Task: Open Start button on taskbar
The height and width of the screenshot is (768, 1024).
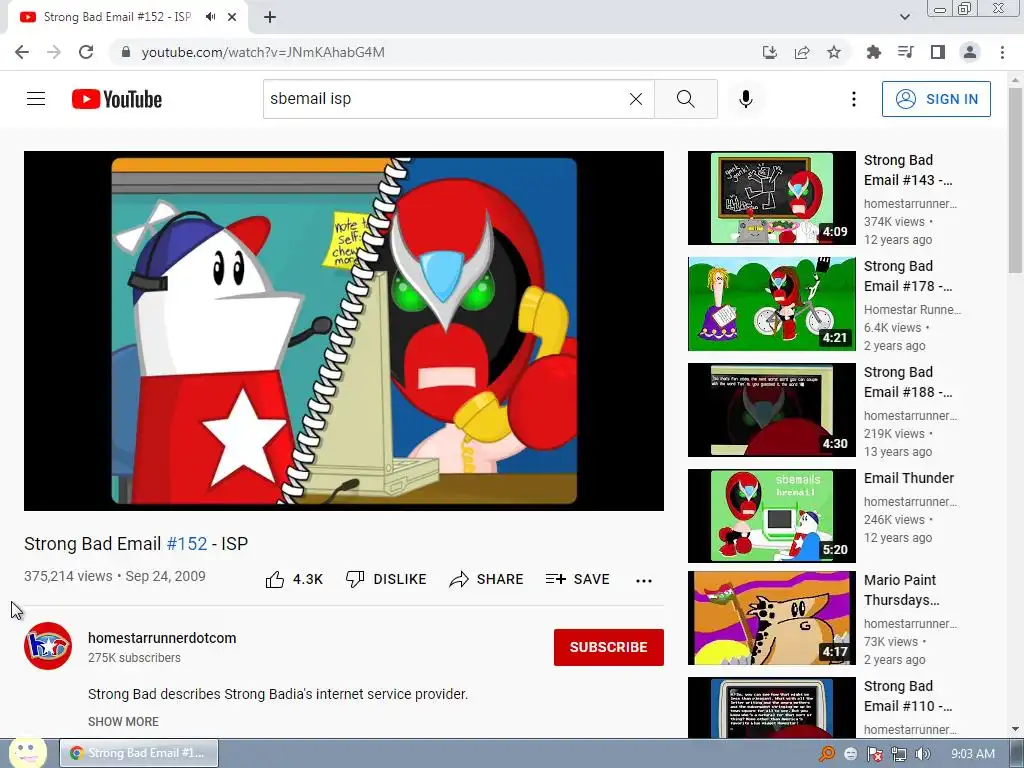Action: click(x=27, y=752)
